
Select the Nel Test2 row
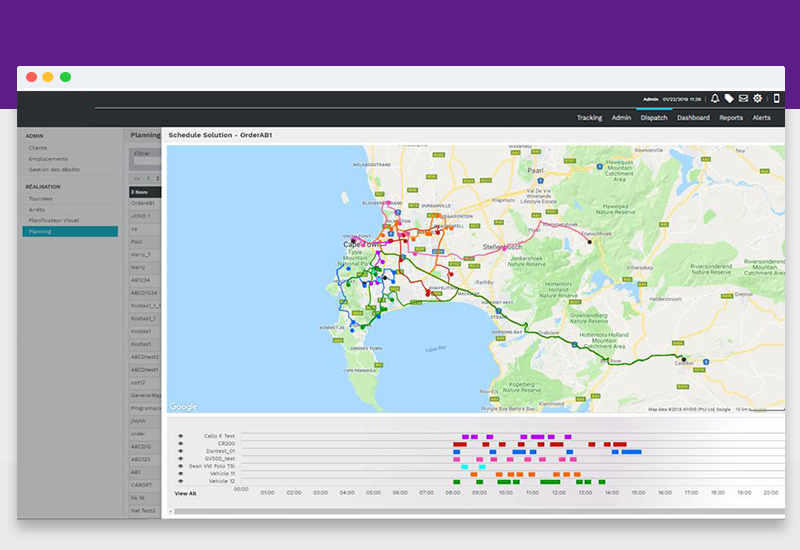pyautogui.click(x=145, y=511)
